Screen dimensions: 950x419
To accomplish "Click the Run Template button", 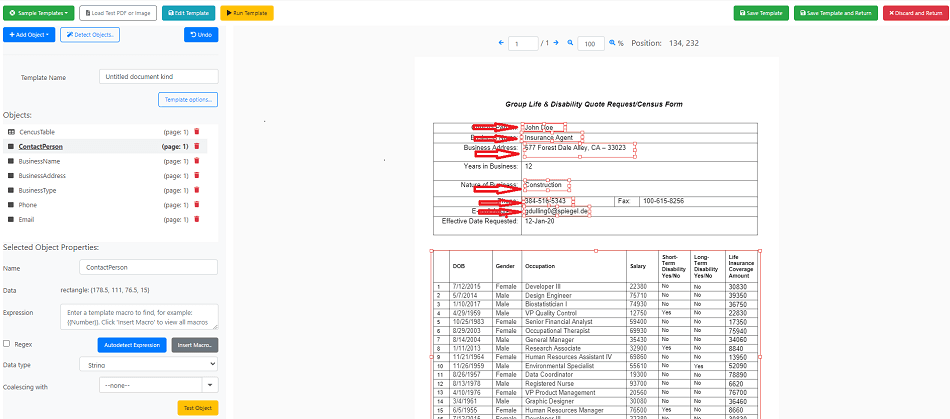I will (x=246, y=13).
